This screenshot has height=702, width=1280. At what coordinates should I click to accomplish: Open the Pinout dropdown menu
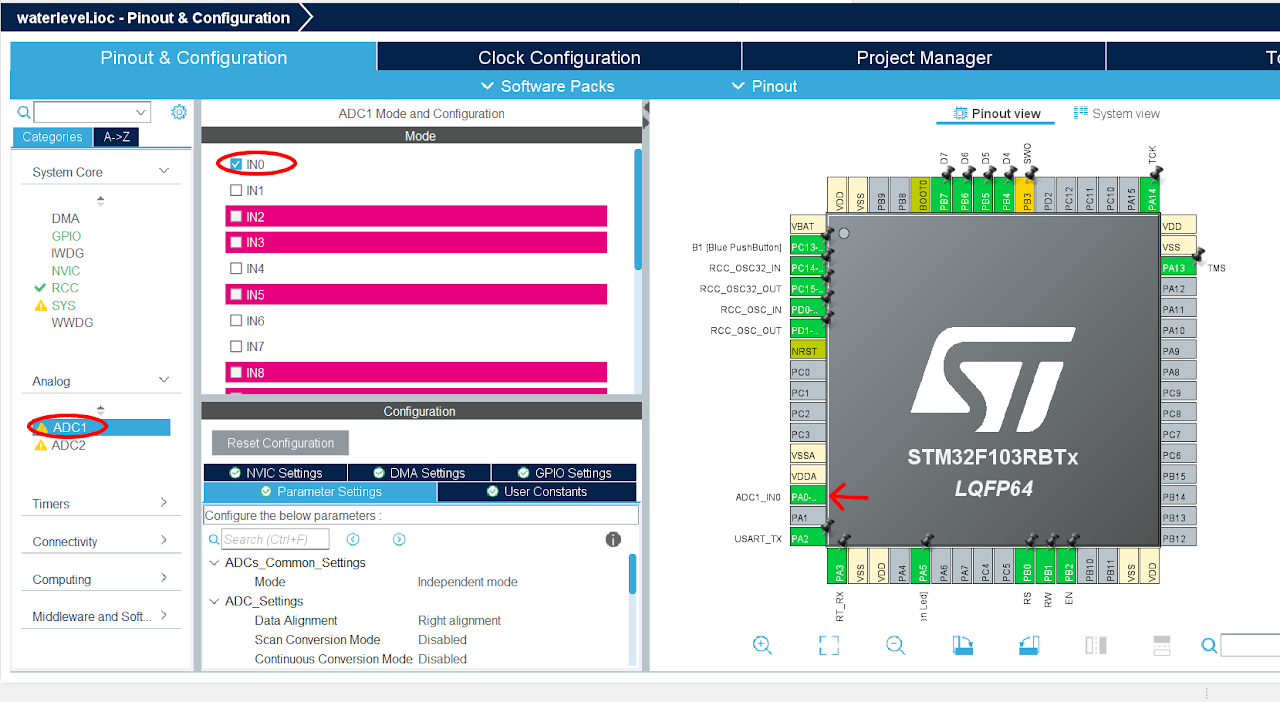point(765,86)
